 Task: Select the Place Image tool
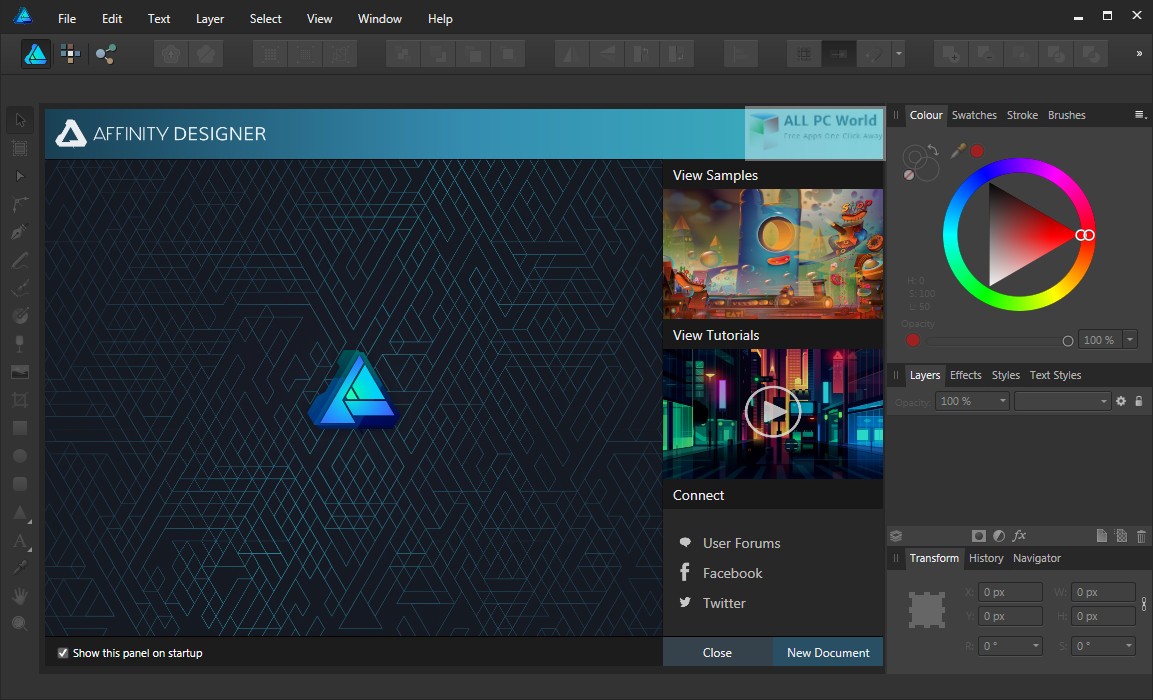point(20,371)
